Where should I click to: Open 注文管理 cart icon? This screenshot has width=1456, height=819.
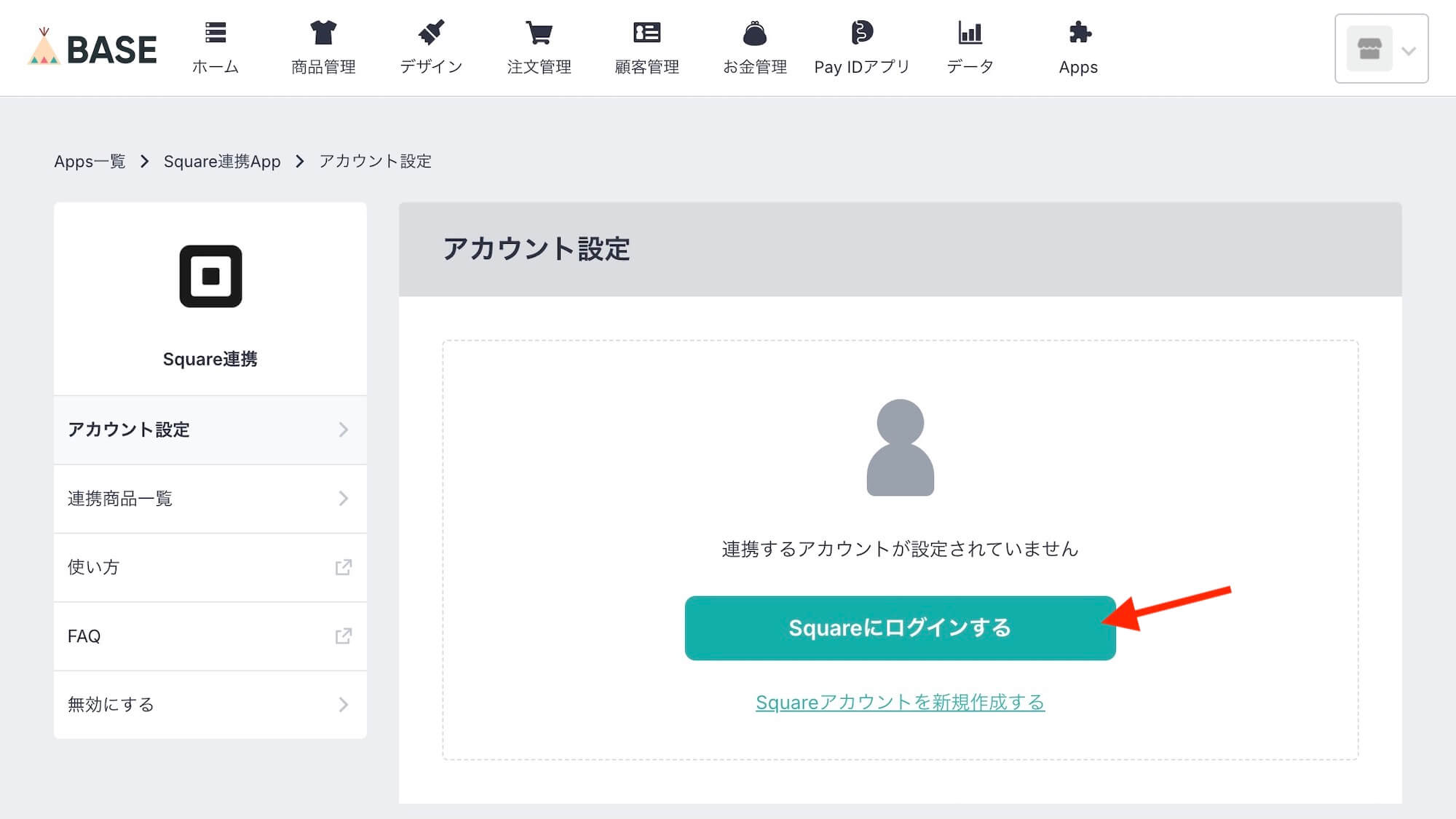click(539, 33)
